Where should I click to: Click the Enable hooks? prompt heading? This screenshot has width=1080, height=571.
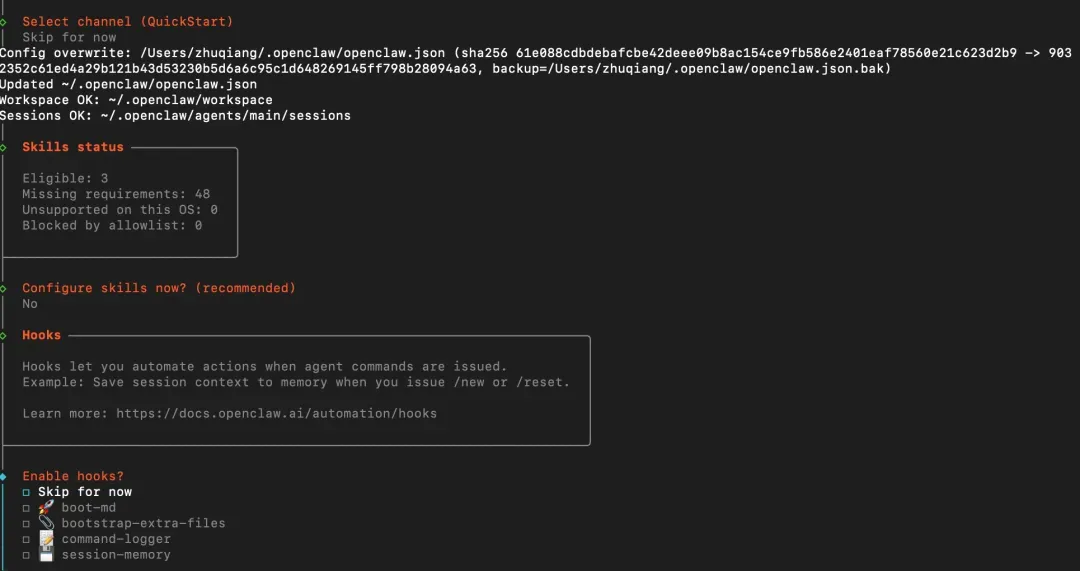[x=73, y=476]
